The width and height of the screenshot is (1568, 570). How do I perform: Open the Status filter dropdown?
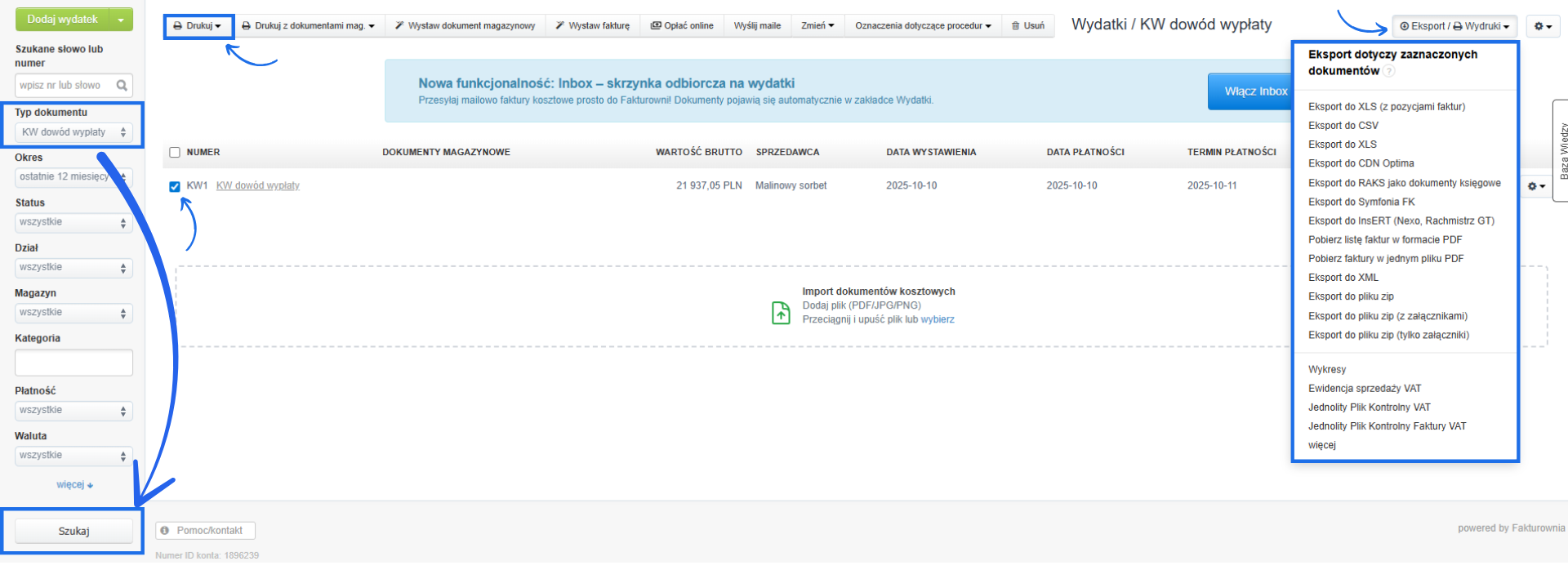point(73,222)
